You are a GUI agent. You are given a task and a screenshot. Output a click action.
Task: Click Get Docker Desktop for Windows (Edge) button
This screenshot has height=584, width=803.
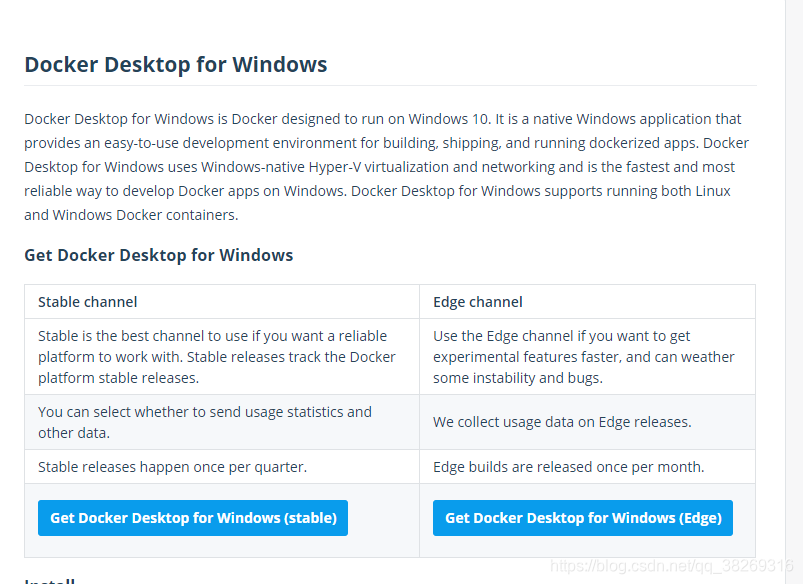(583, 518)
